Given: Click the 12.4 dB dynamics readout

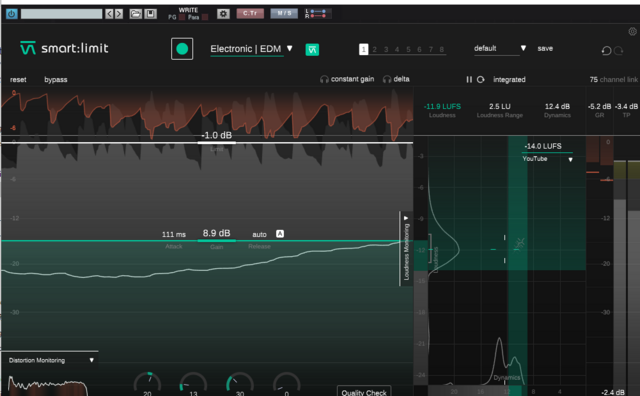Looking at the screenshot, I should [x=557, y=107].
